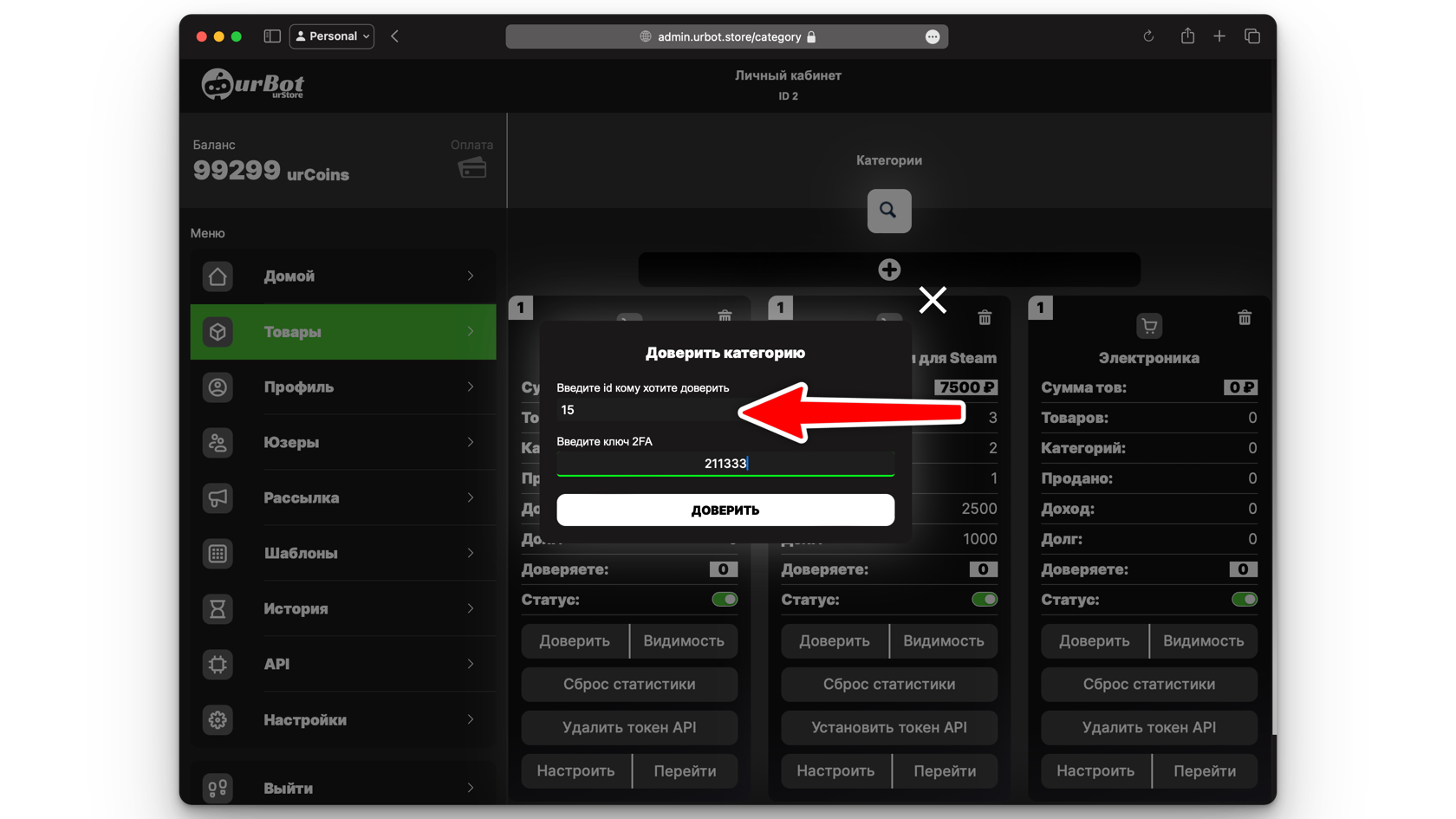Image resolution: width=1456 pixels, height=819 pixels.
Task: Click the plus icon to add category
Action: [x=888, y=270]
